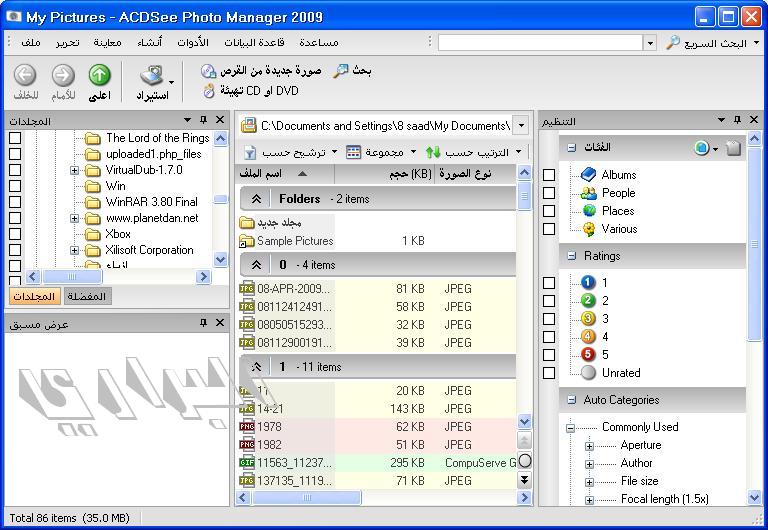Click the Various flower icon
Viewport: 768px width, 530px height.
[589, 229]
